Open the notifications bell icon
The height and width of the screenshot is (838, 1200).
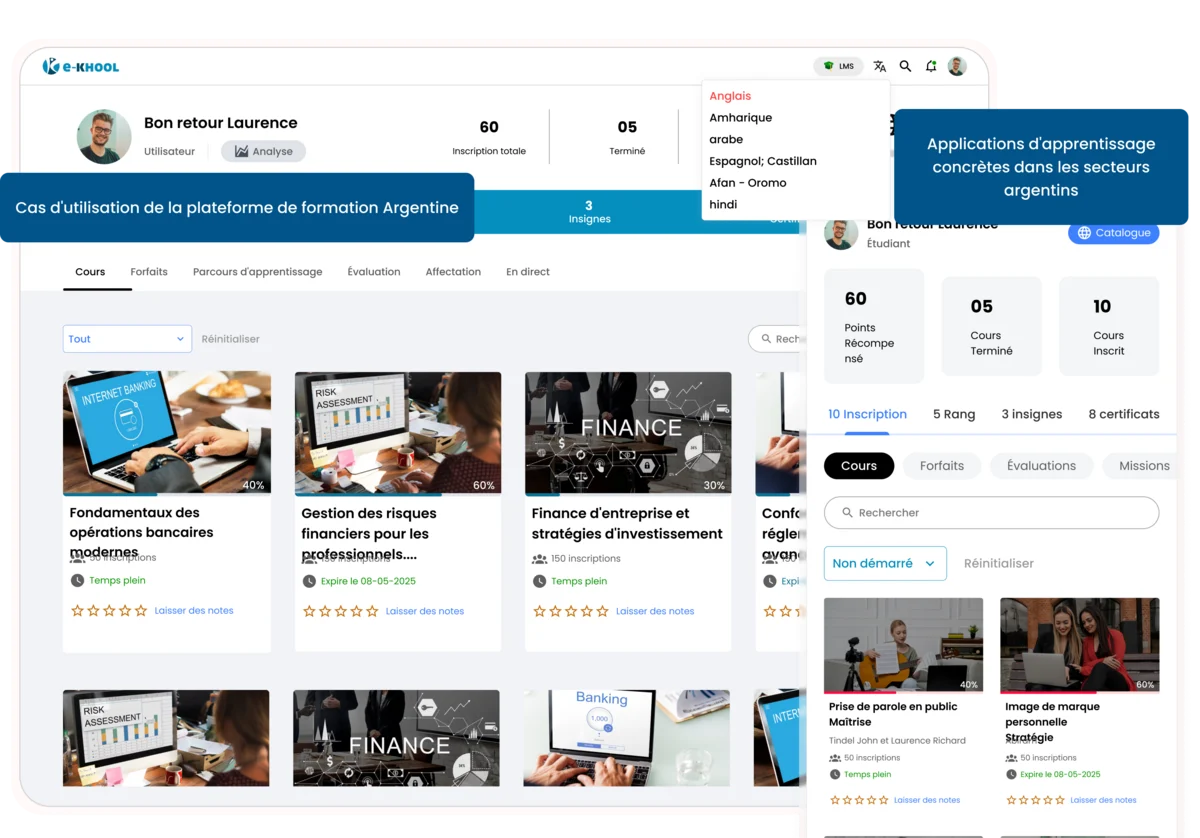click(x=931, y=66)
